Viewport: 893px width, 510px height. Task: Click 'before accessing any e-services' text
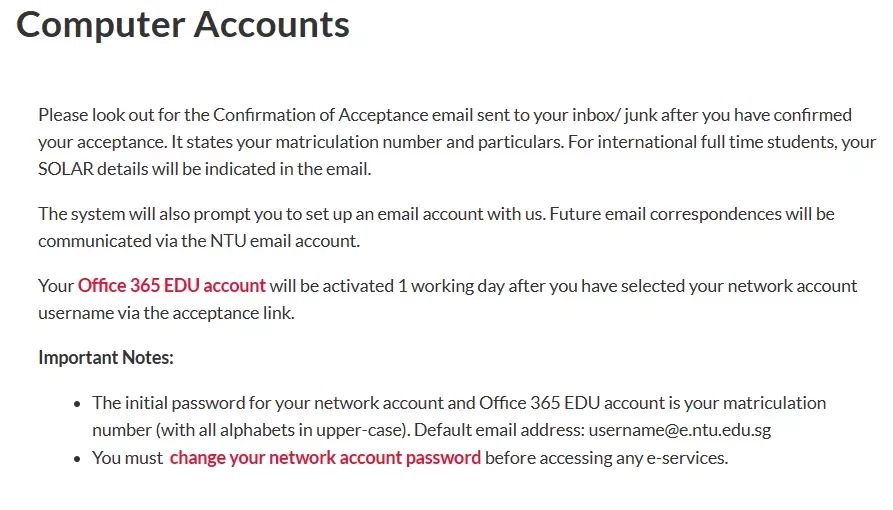(x=606, y=458)
